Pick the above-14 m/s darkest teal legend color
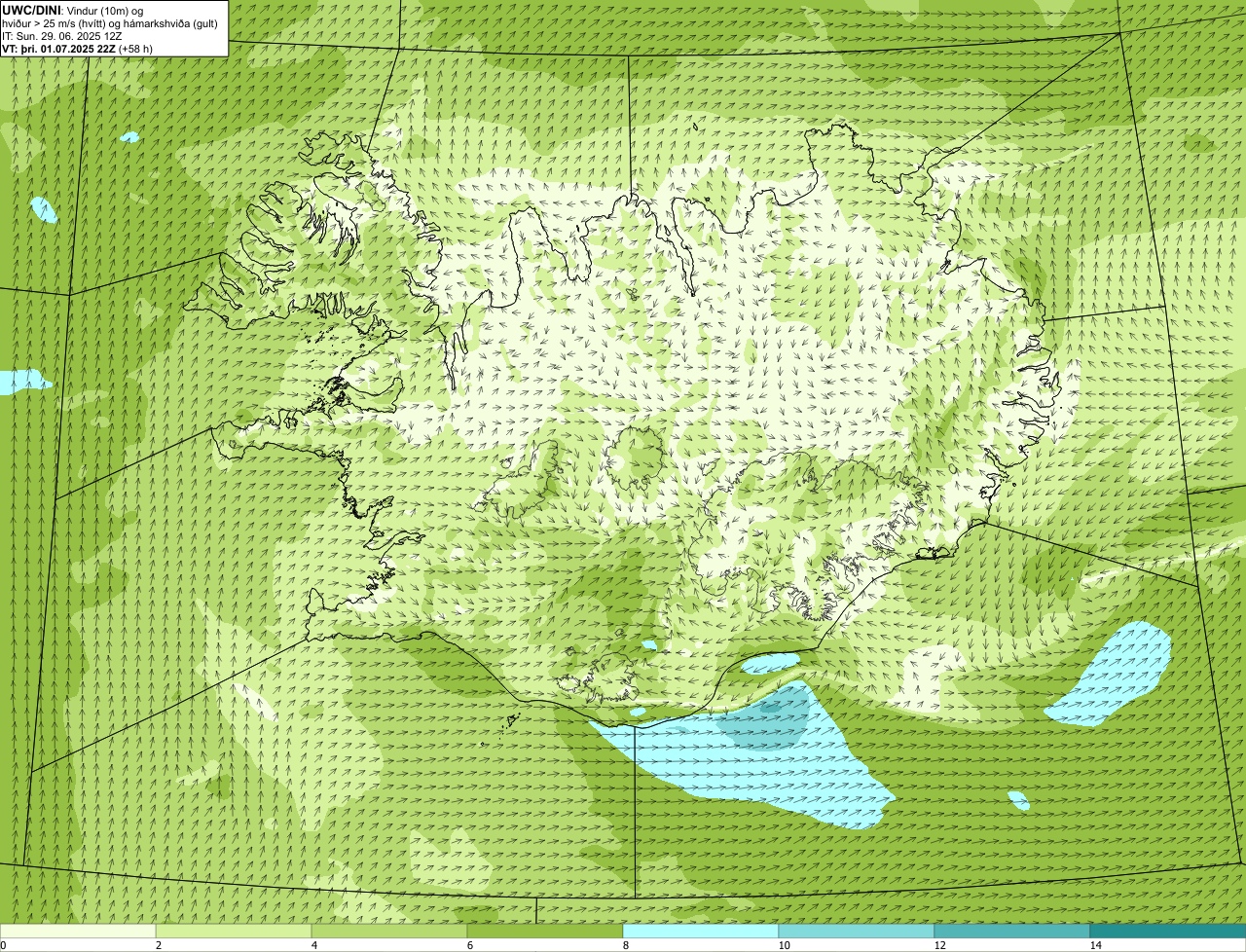 point(1168,931)
